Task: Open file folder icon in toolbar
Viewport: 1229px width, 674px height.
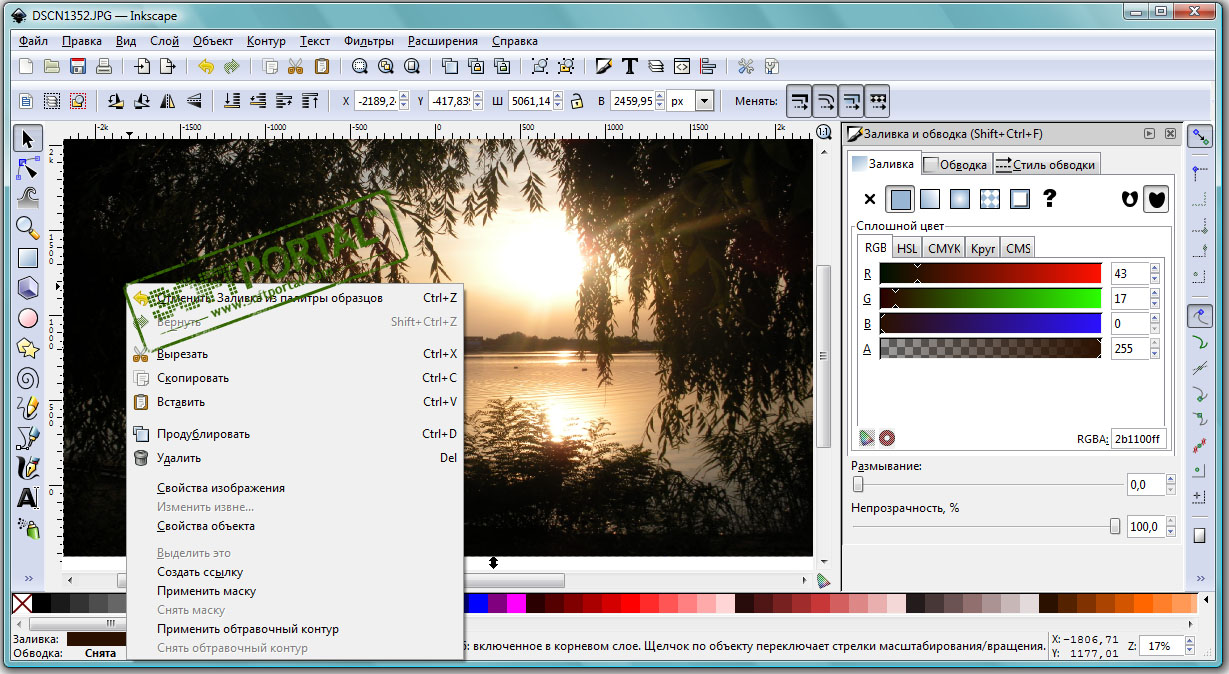Action: coord(52,67)
